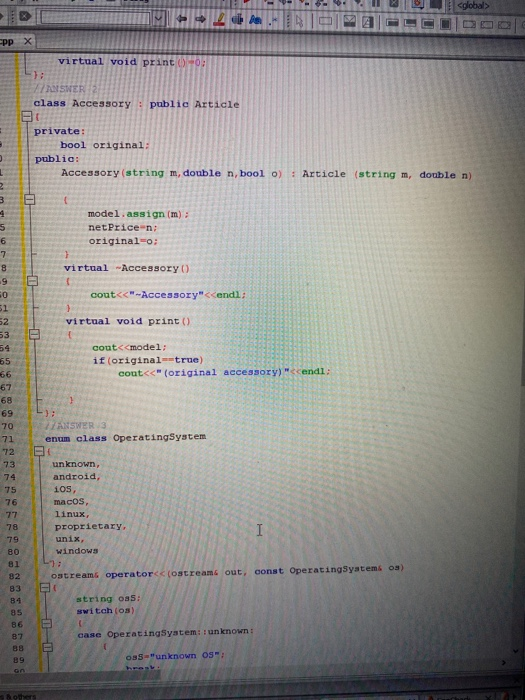This screenshot has height=700, width=525.
Task: Select the Nassi switch-block tool
Action: tap(367, 21)
